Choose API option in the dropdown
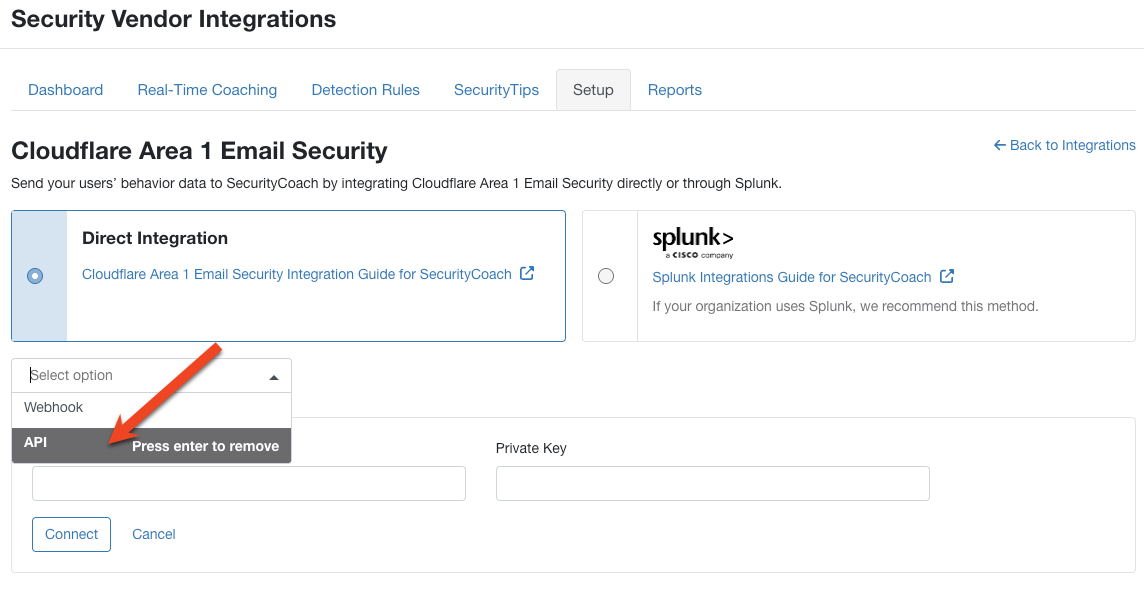 point(36,443)
